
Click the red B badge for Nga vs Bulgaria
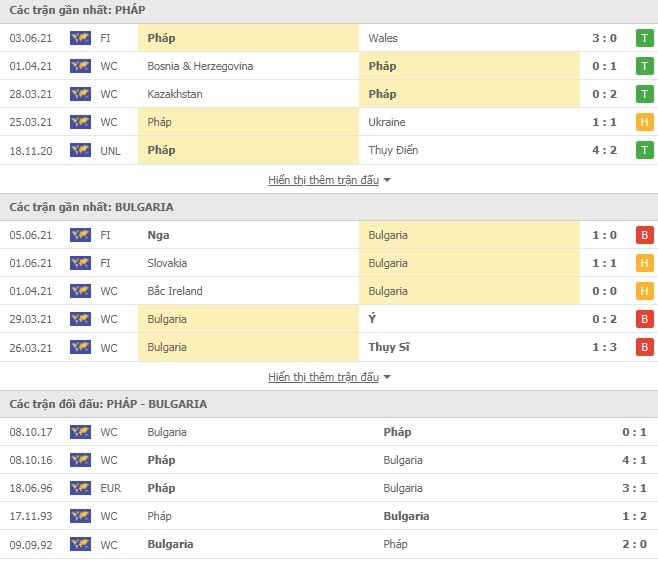645,235
